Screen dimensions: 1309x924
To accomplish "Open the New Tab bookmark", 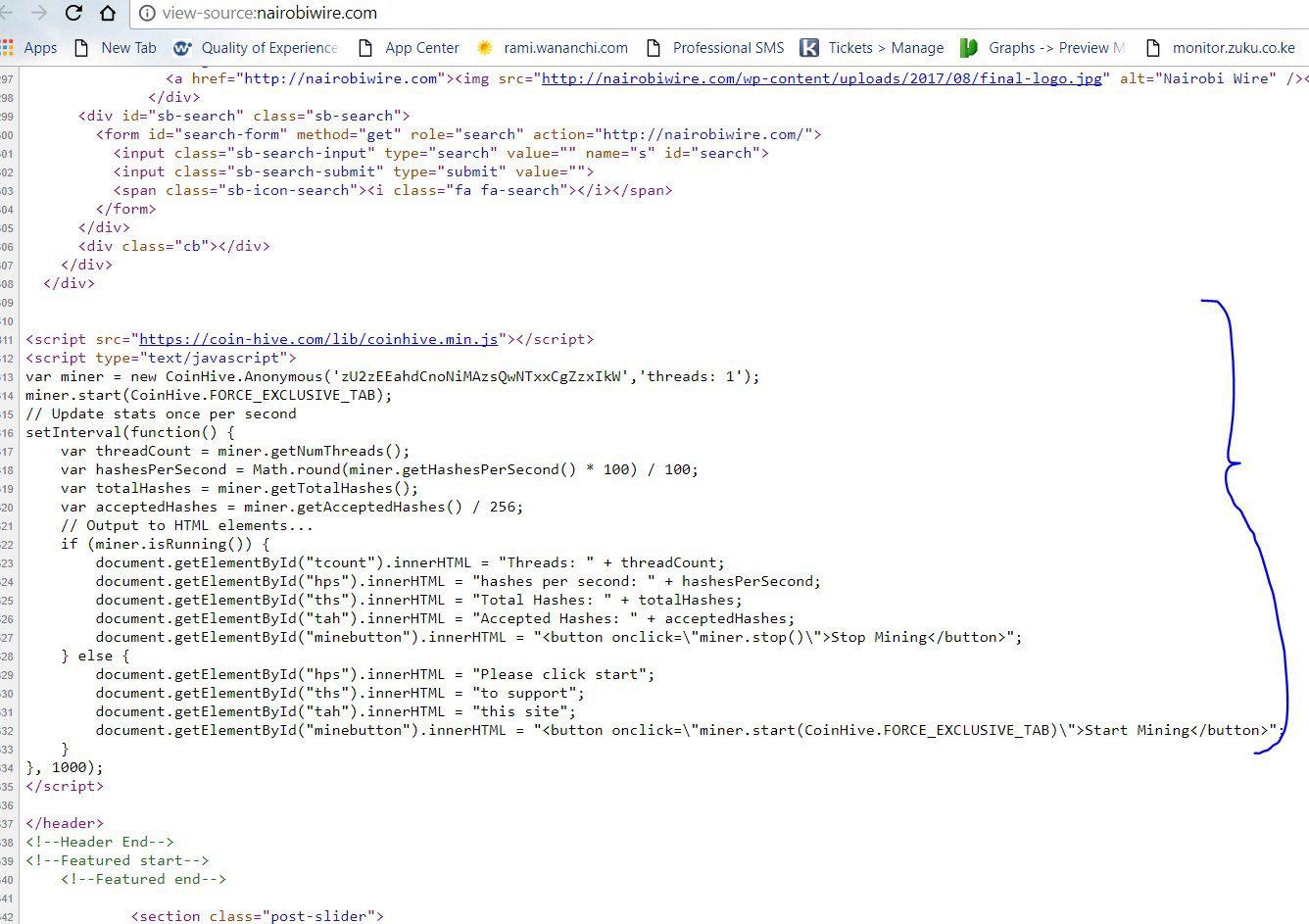I will 116,47.
